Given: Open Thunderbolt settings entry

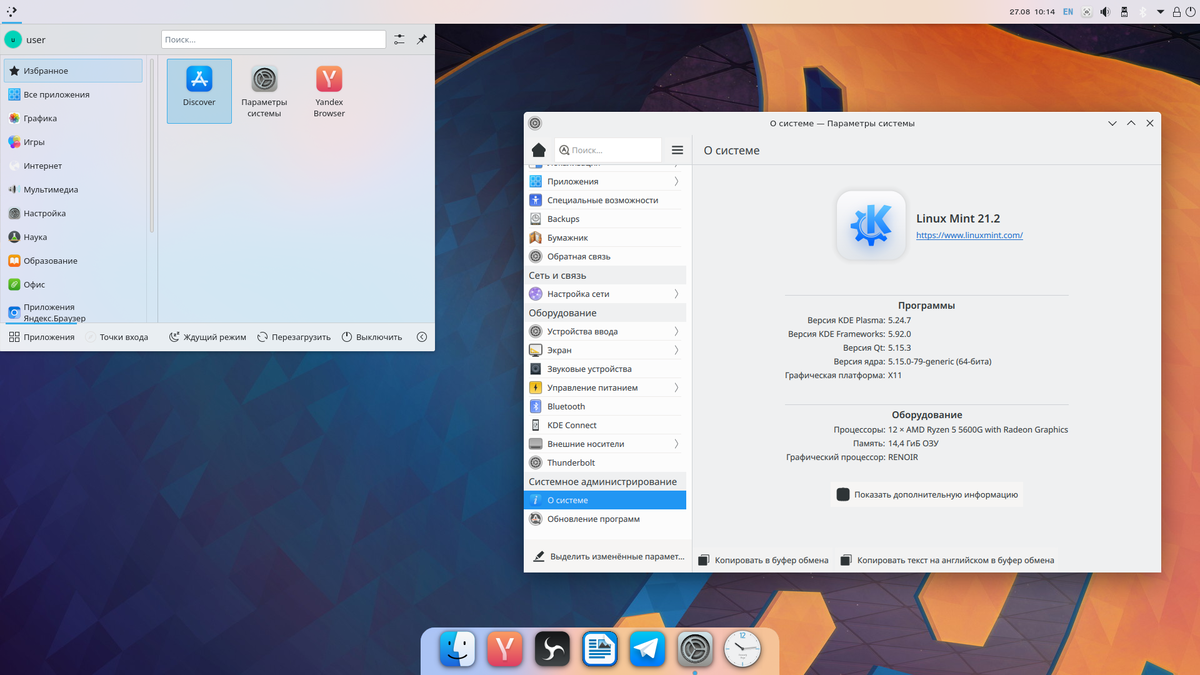Looking at the screenshot, I should [x=605, y=463].
